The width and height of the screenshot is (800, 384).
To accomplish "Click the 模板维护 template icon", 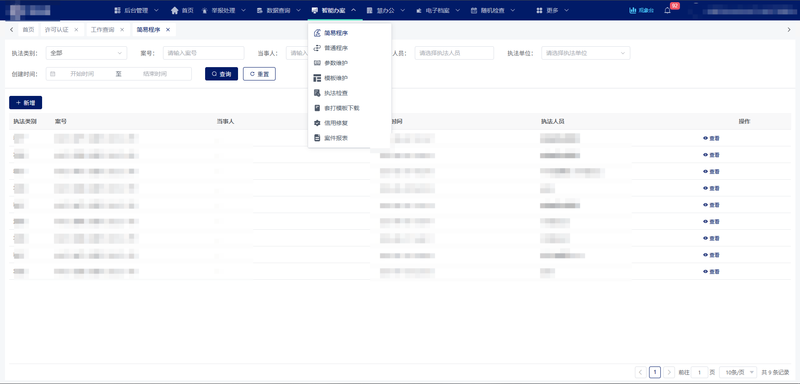I will (317, 78).
